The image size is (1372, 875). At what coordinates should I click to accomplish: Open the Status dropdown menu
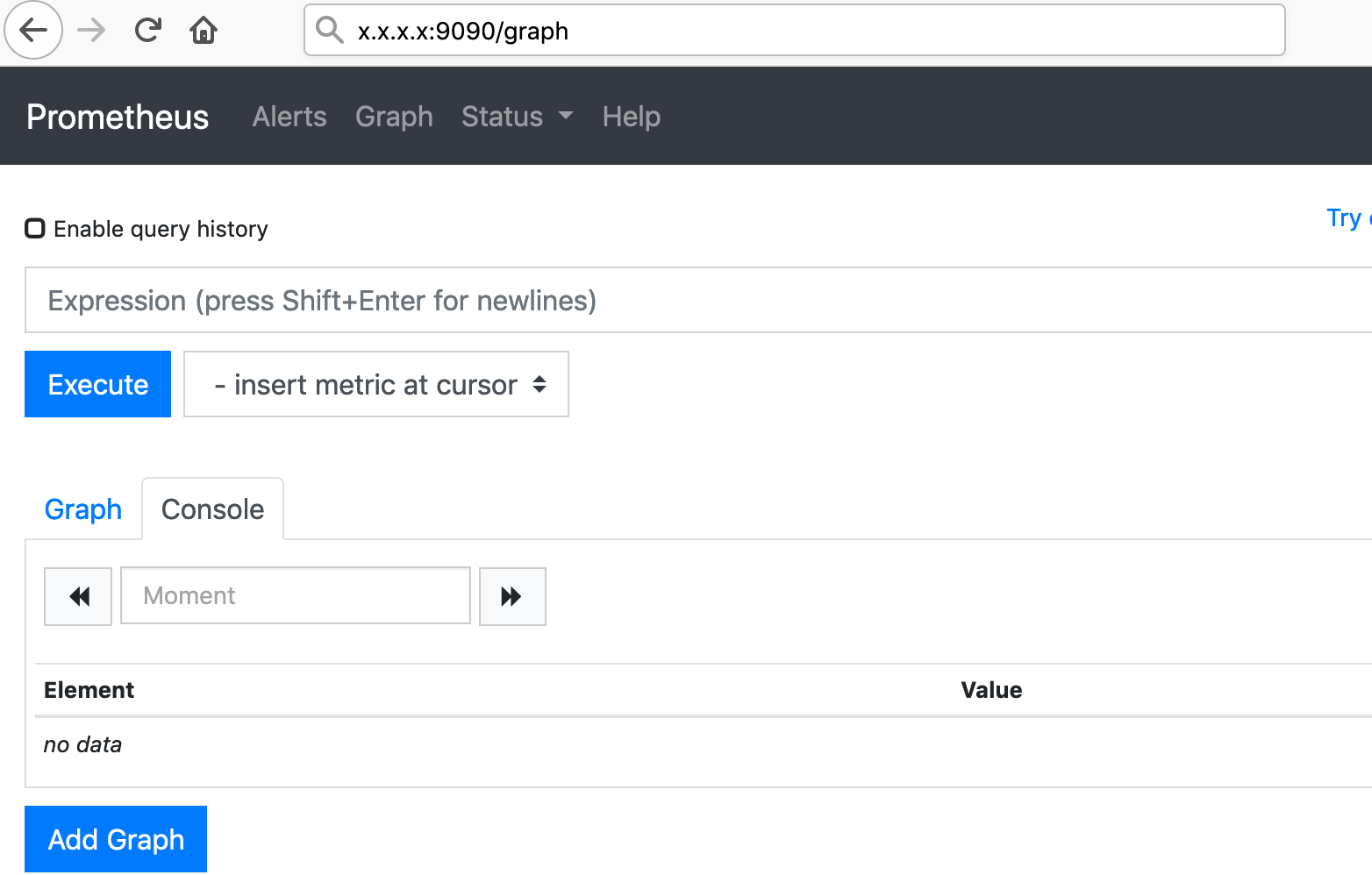coord(517,117)
